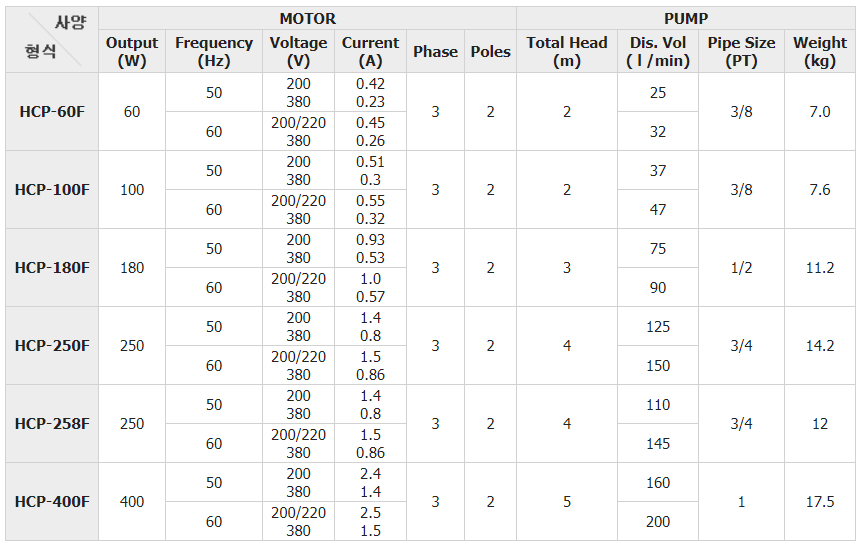Click the PUMP group header
Screen dimensions: 864x547
pyautogui.click(x=686, y=19)
